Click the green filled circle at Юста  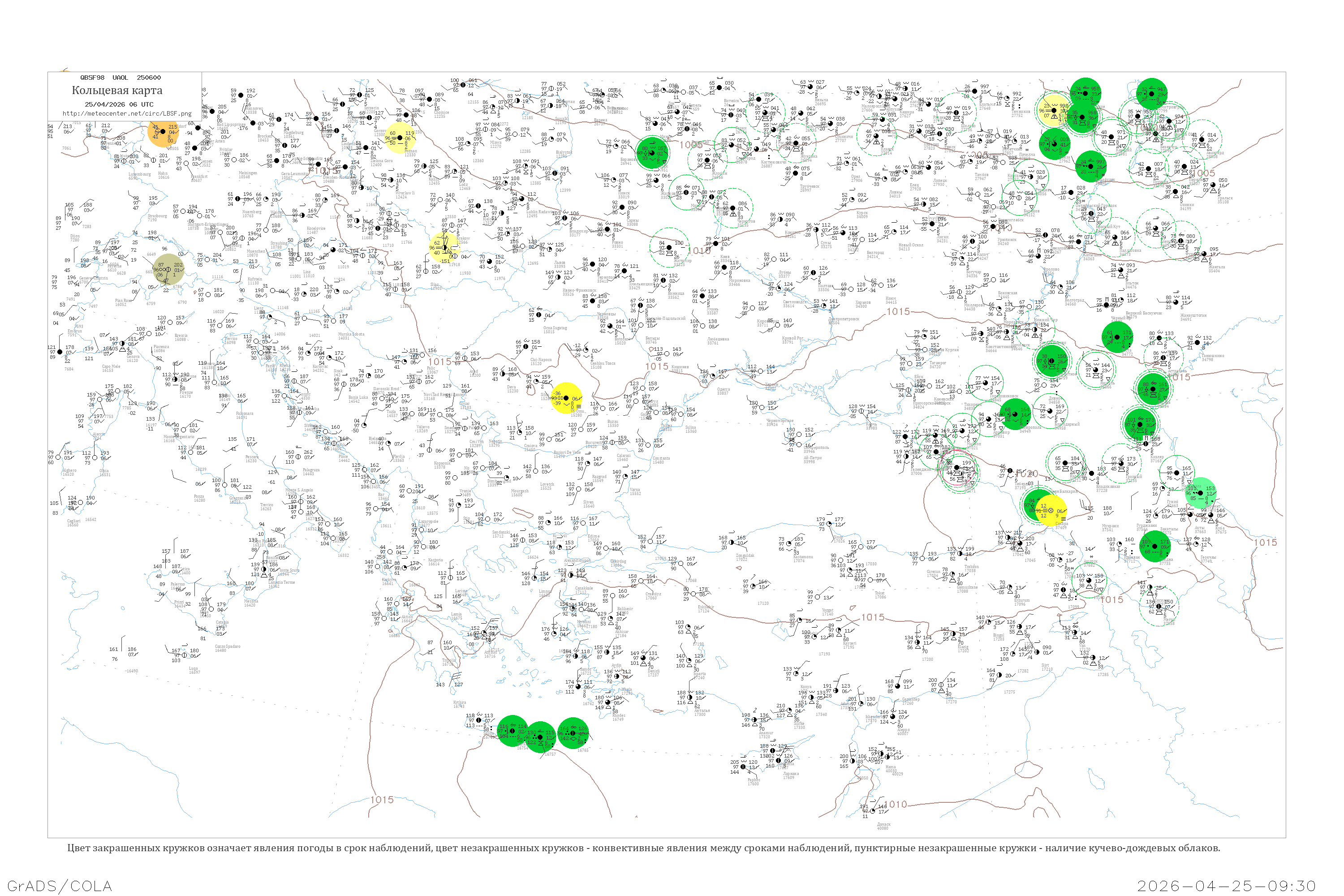1118,338
